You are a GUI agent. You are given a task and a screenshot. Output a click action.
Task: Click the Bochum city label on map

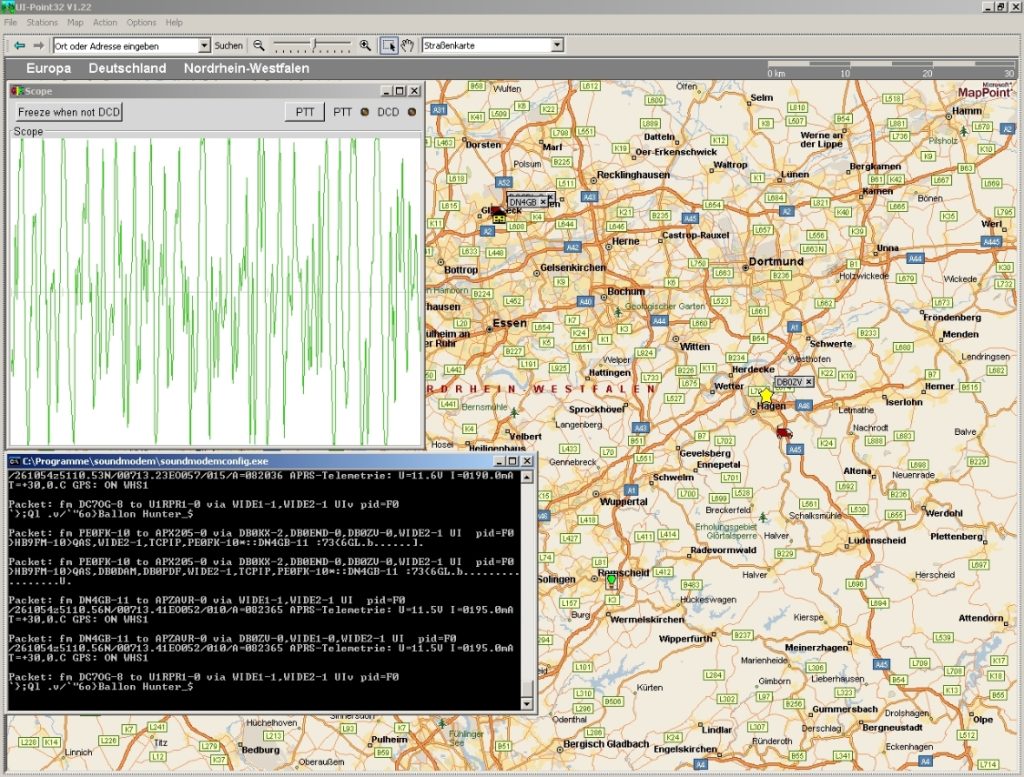[626, 291]
